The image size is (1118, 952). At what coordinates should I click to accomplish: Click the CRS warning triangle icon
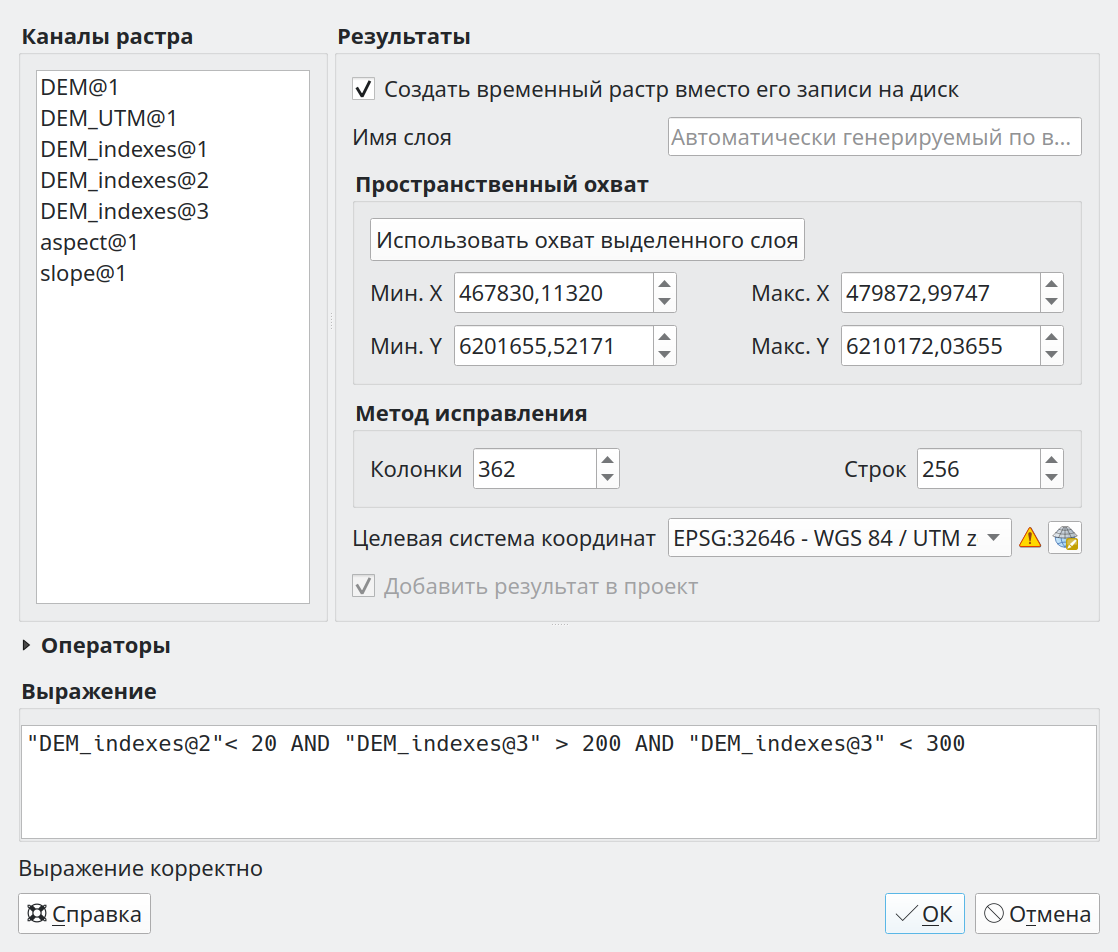[x=1030, y=538]
